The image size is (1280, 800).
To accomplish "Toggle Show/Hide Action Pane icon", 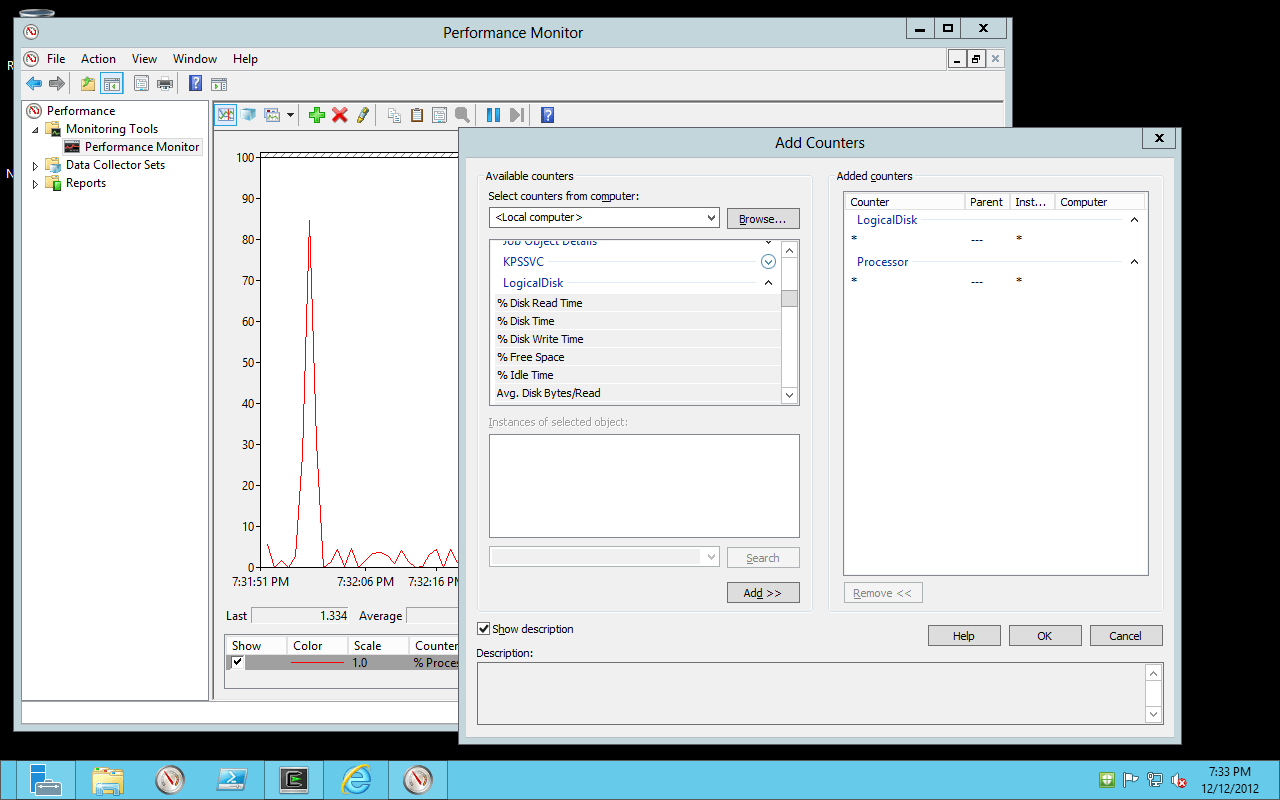I will (x=219, y=84).
